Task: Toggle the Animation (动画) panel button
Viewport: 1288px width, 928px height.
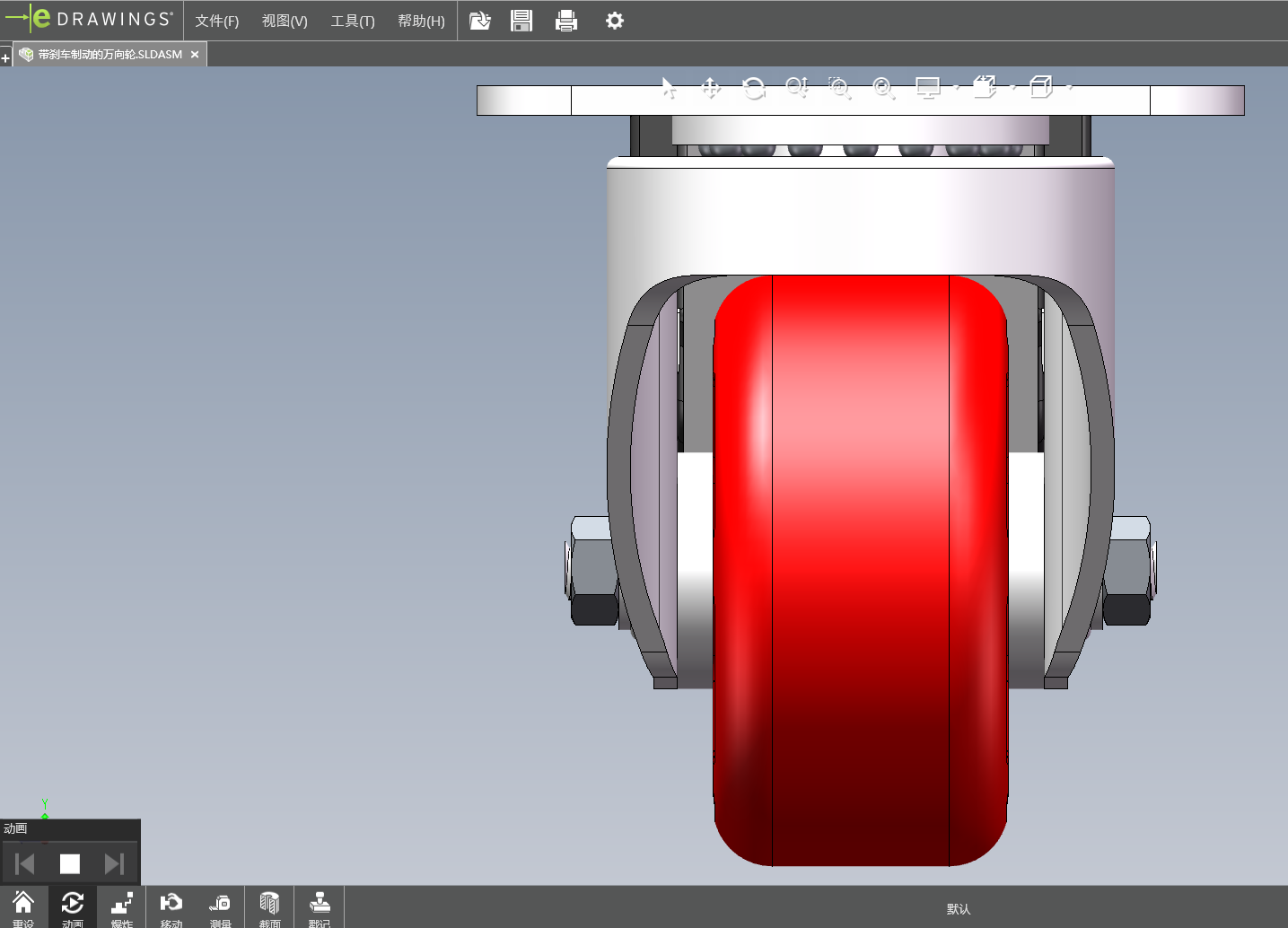Action: click(x=72, y=907)
